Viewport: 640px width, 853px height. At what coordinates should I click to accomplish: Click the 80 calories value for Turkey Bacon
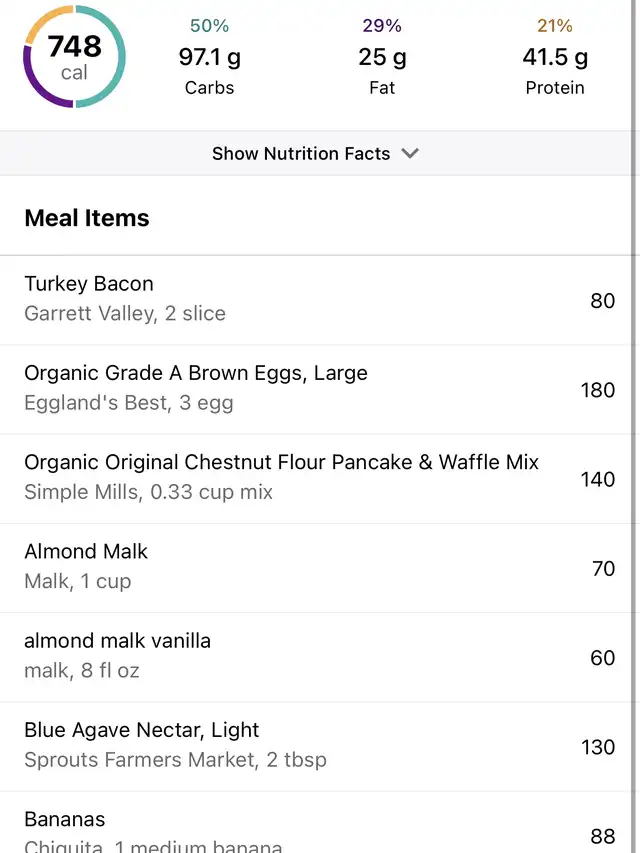tap(602, 300)
